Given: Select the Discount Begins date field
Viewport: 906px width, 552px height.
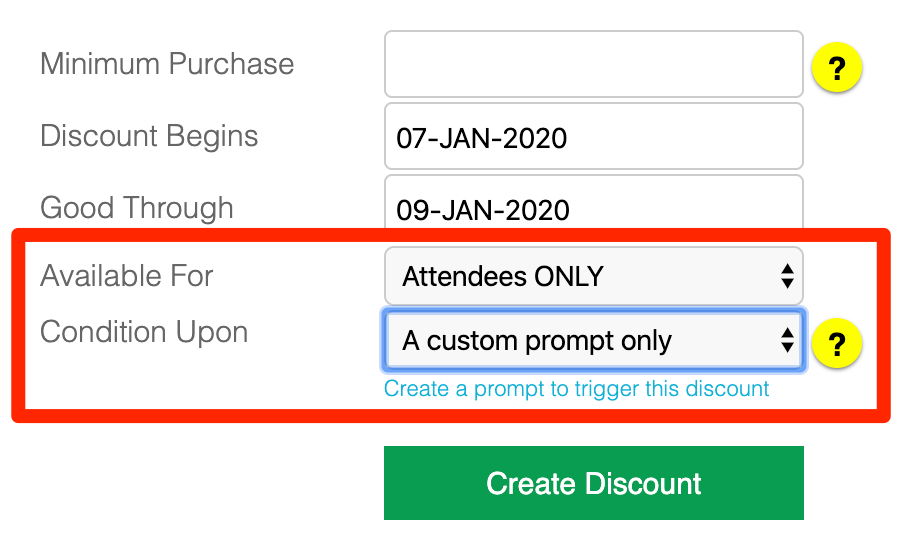Looking at the screenshot, I should [x=594, y=136].
